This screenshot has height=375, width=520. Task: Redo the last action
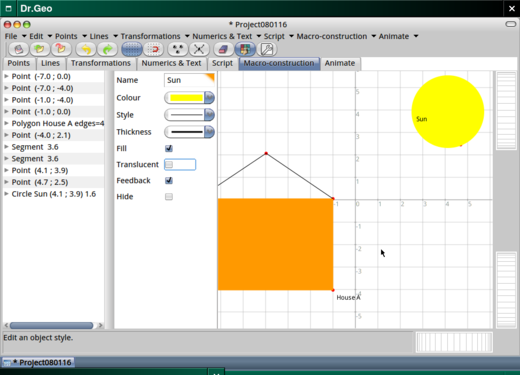click(107, 49)
